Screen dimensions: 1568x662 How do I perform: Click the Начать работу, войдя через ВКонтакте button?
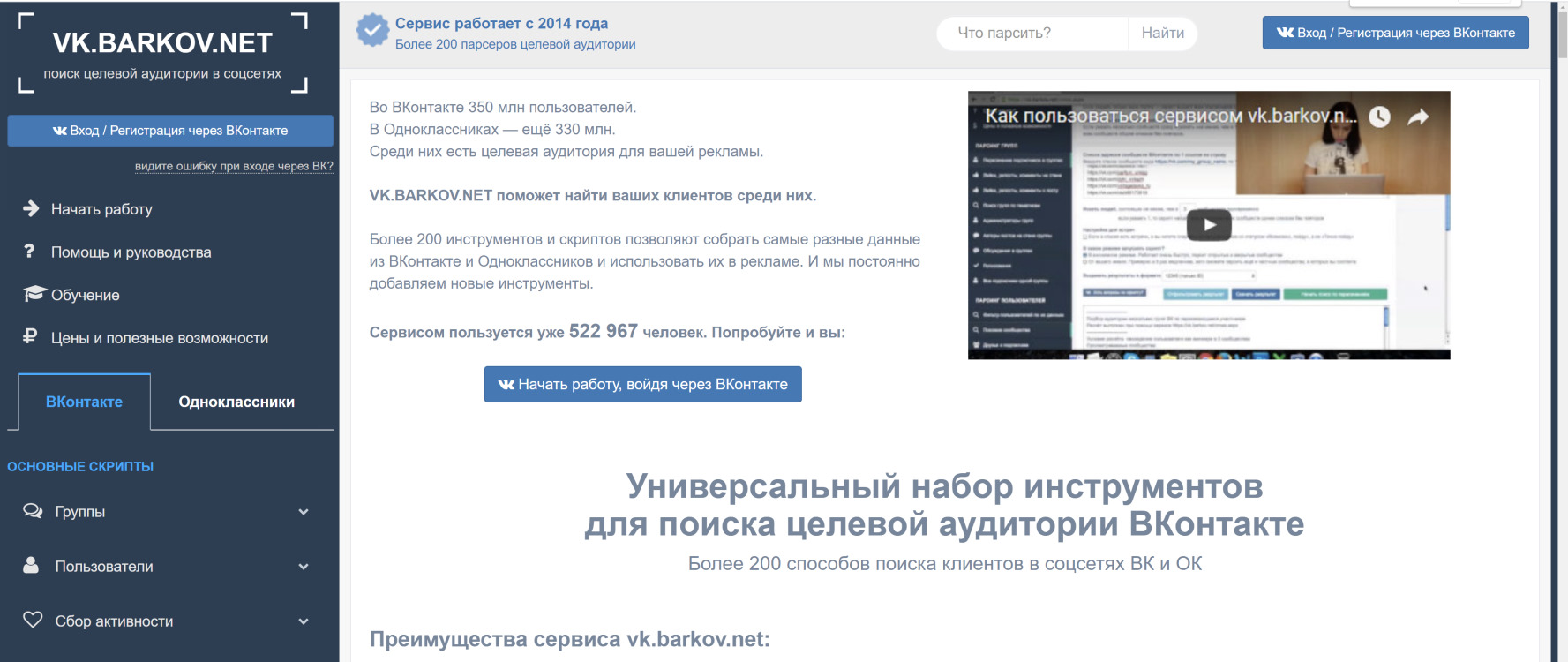pyautogui.click(x=642, y=385)
